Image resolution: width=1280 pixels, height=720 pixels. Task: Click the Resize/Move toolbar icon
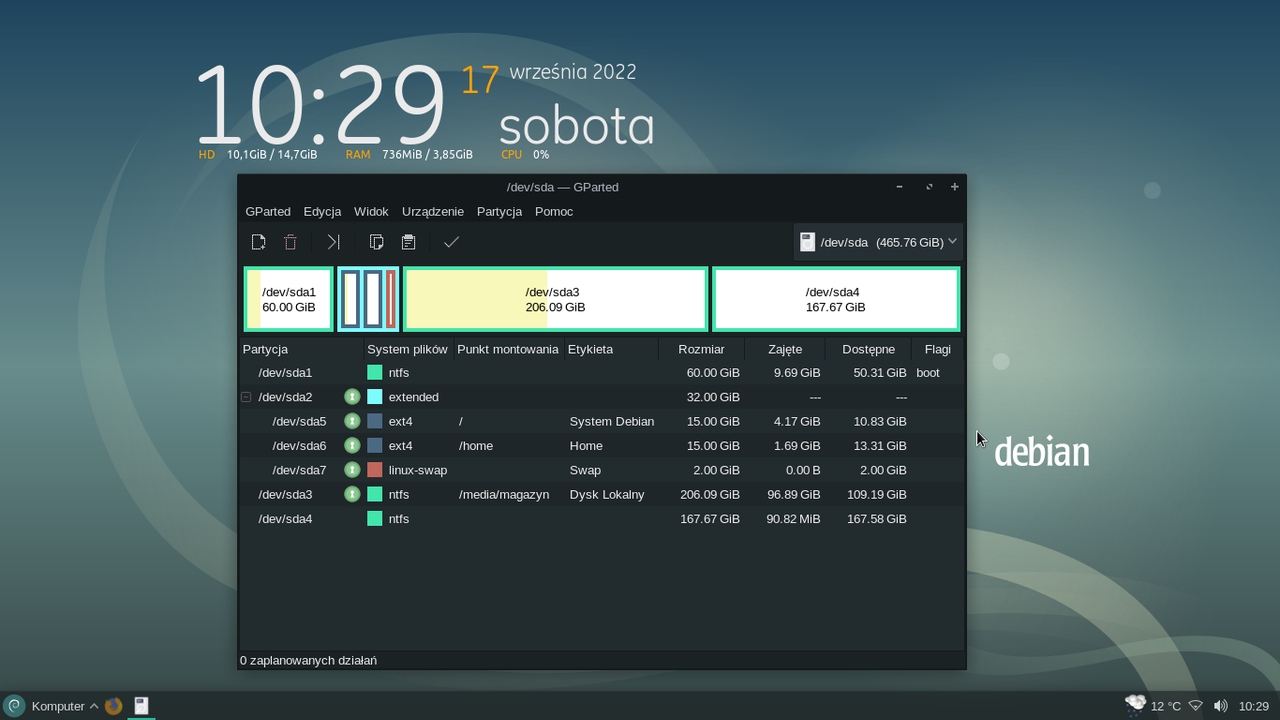click(334, 242)
